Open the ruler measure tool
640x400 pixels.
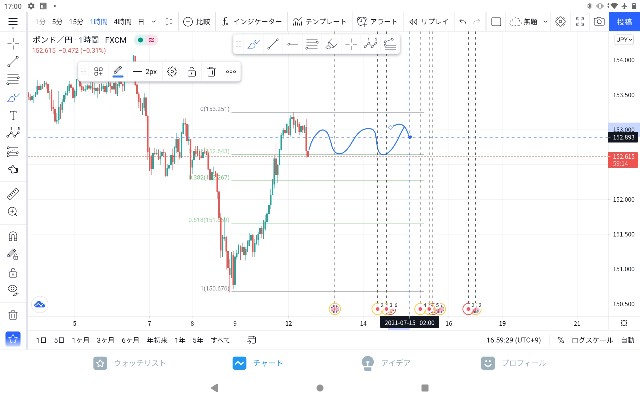(13, 194)
